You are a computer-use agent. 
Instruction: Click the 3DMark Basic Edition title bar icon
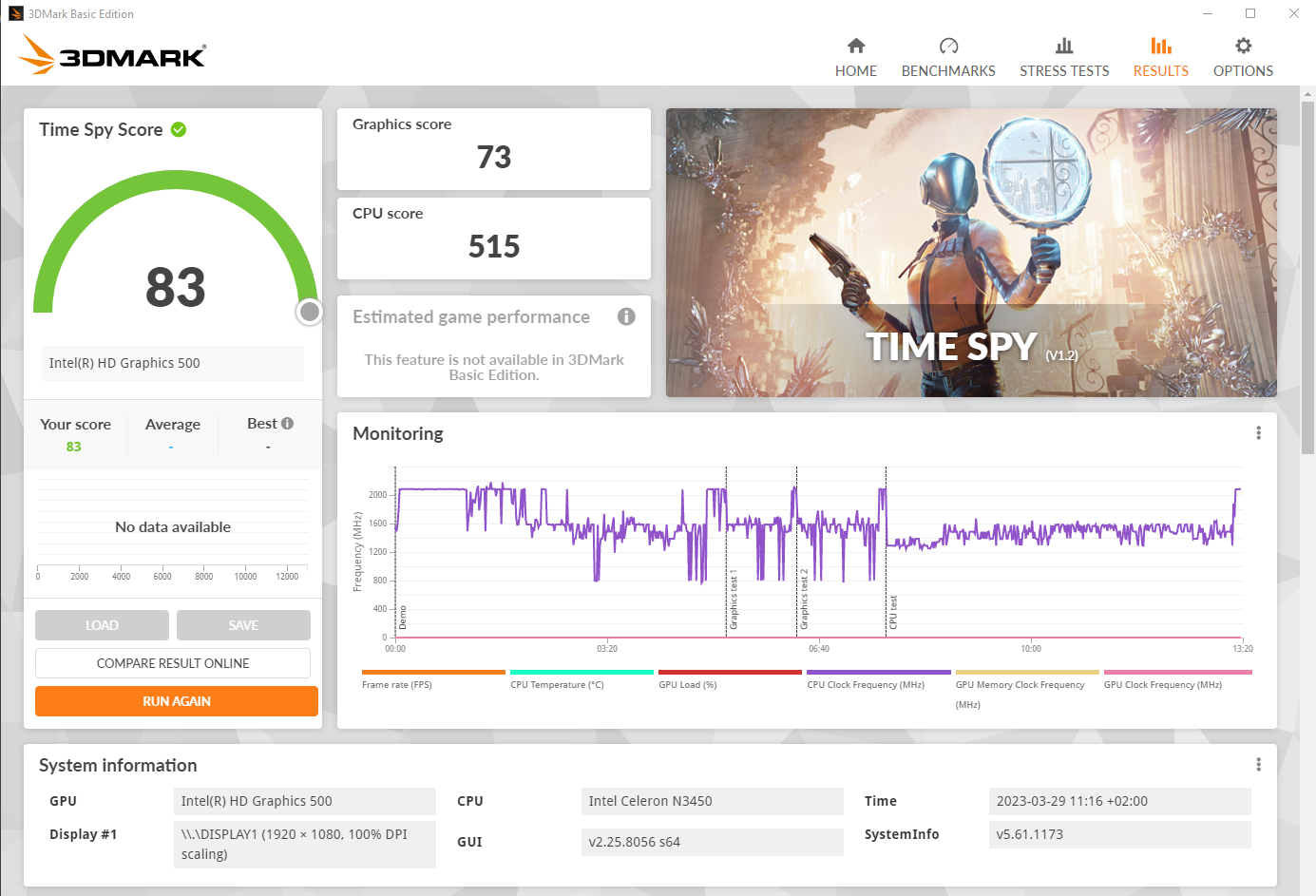[x=16, y=13]
